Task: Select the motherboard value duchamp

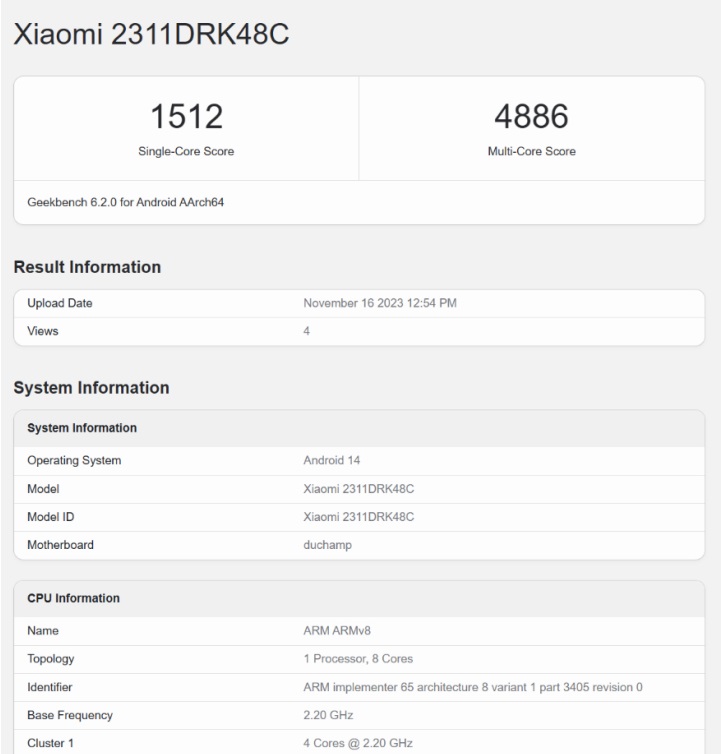Action: [x=328, y=545]
